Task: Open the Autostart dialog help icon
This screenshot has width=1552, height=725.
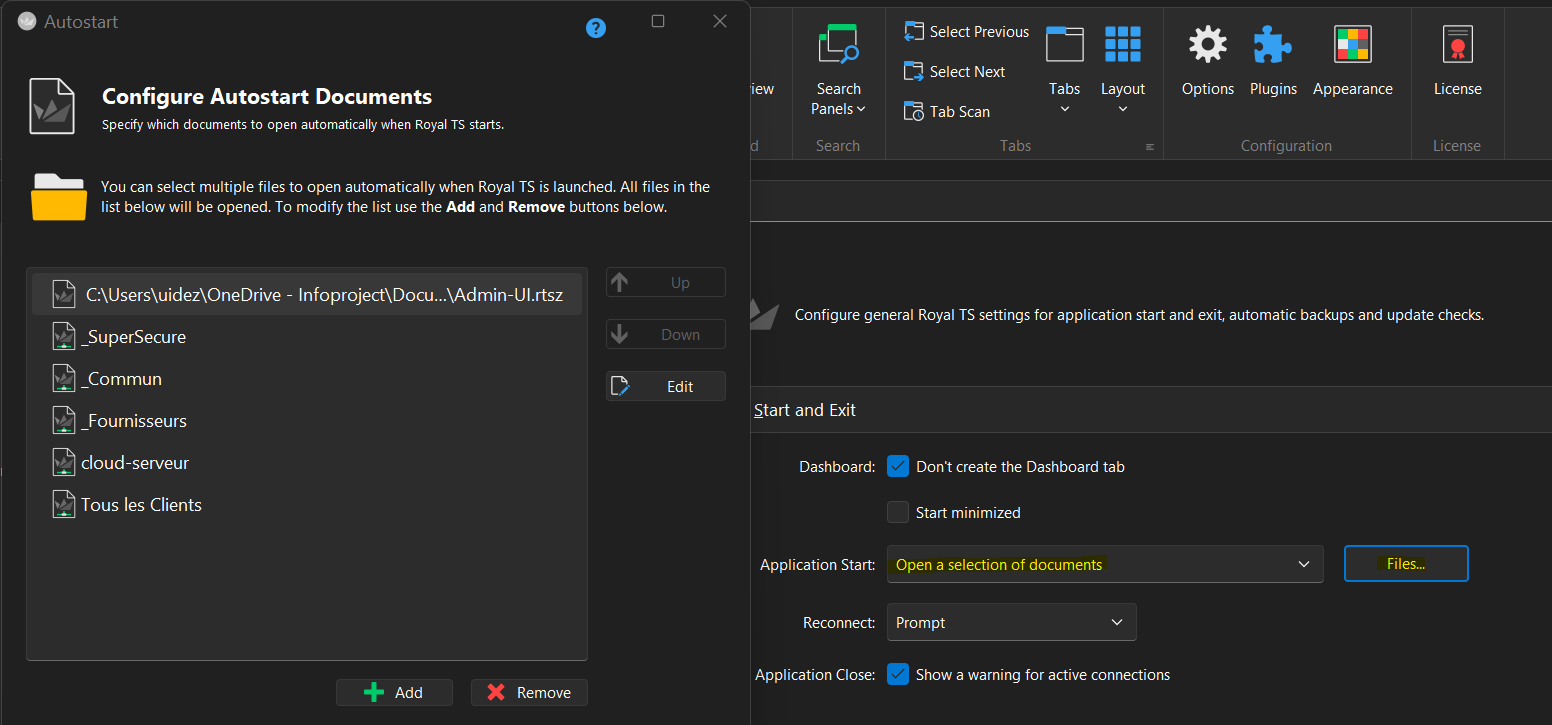Action: [596, 28]
